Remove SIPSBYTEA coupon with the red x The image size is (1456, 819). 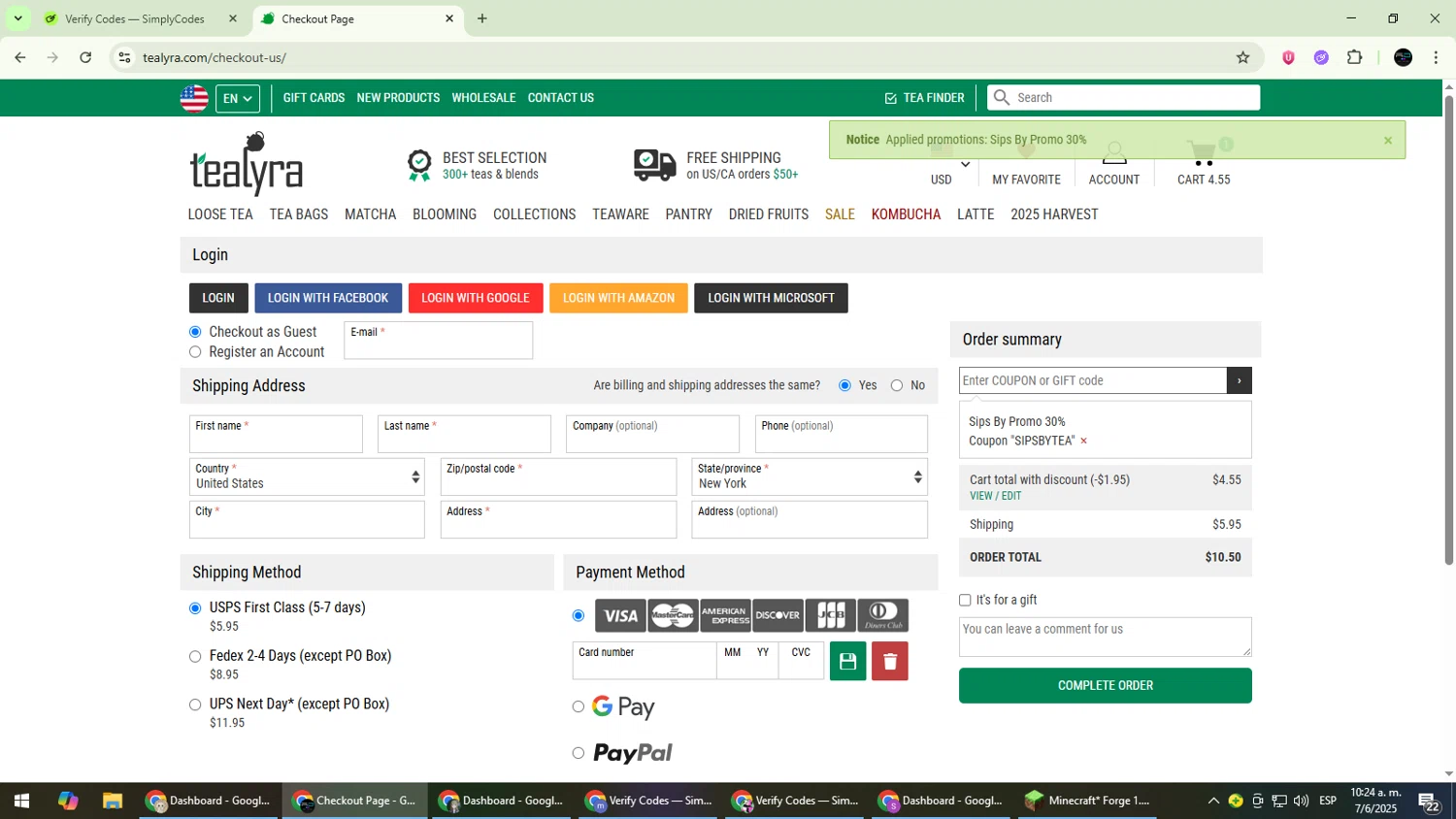coord(1083,442)
